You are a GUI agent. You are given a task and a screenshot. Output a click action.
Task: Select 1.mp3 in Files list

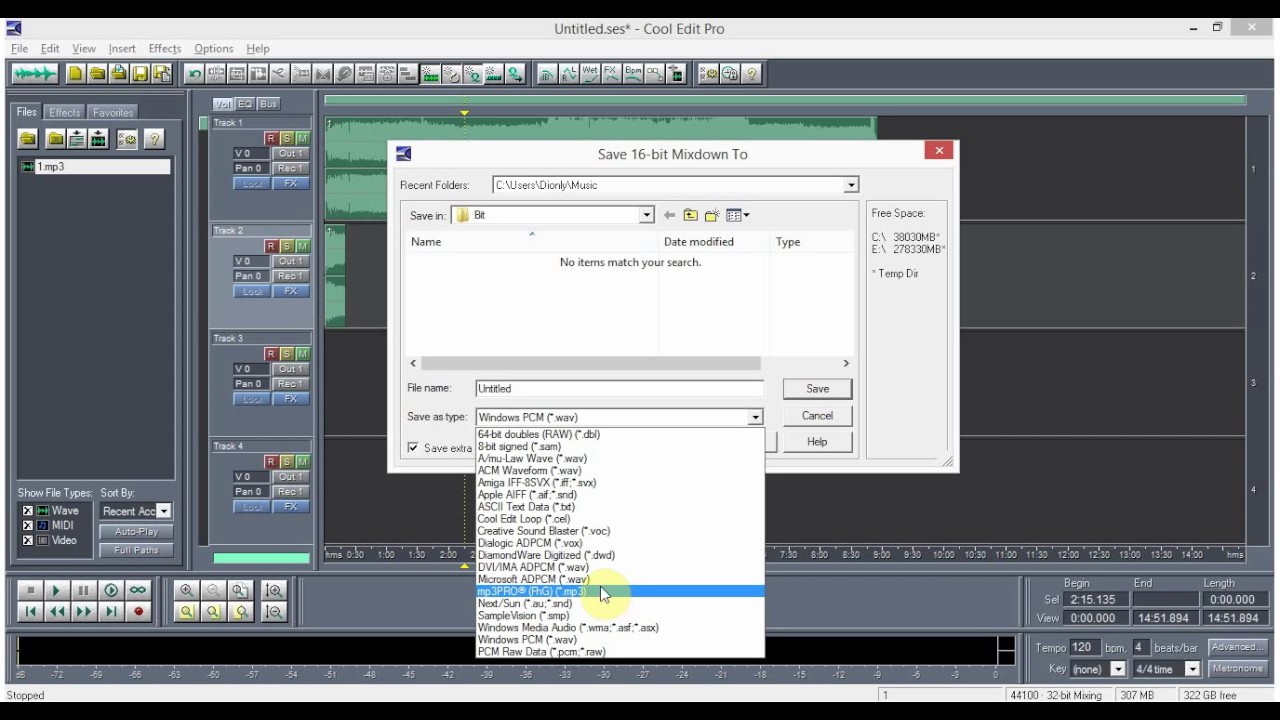click(x=95, y=167)
